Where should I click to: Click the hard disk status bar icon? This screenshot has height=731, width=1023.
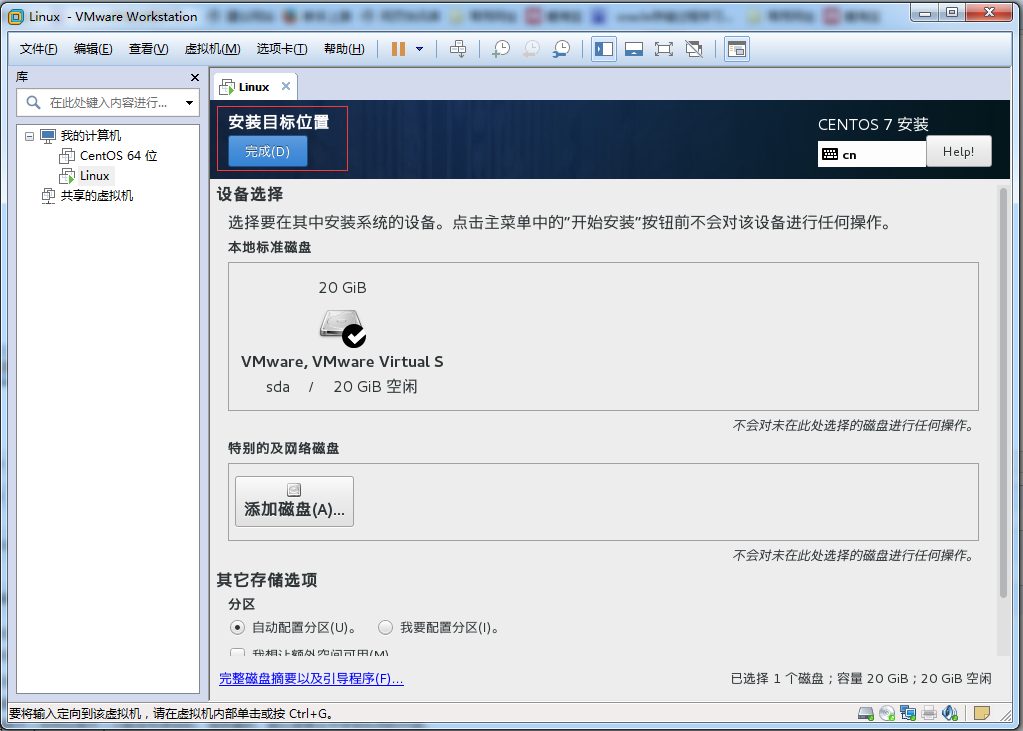point(866,713)
